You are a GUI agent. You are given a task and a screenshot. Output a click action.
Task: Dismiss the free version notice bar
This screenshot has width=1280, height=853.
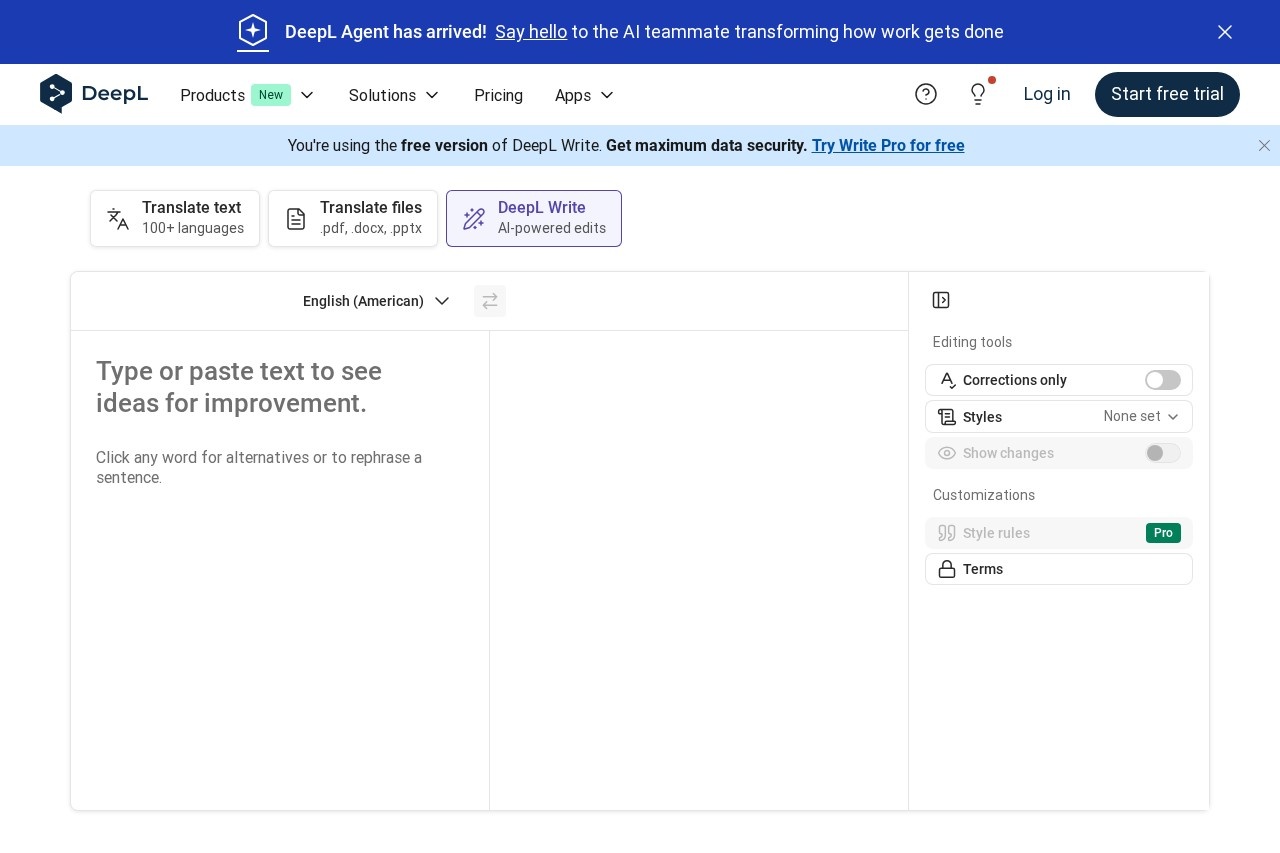pyautogui.click(x=1264, y=146)
